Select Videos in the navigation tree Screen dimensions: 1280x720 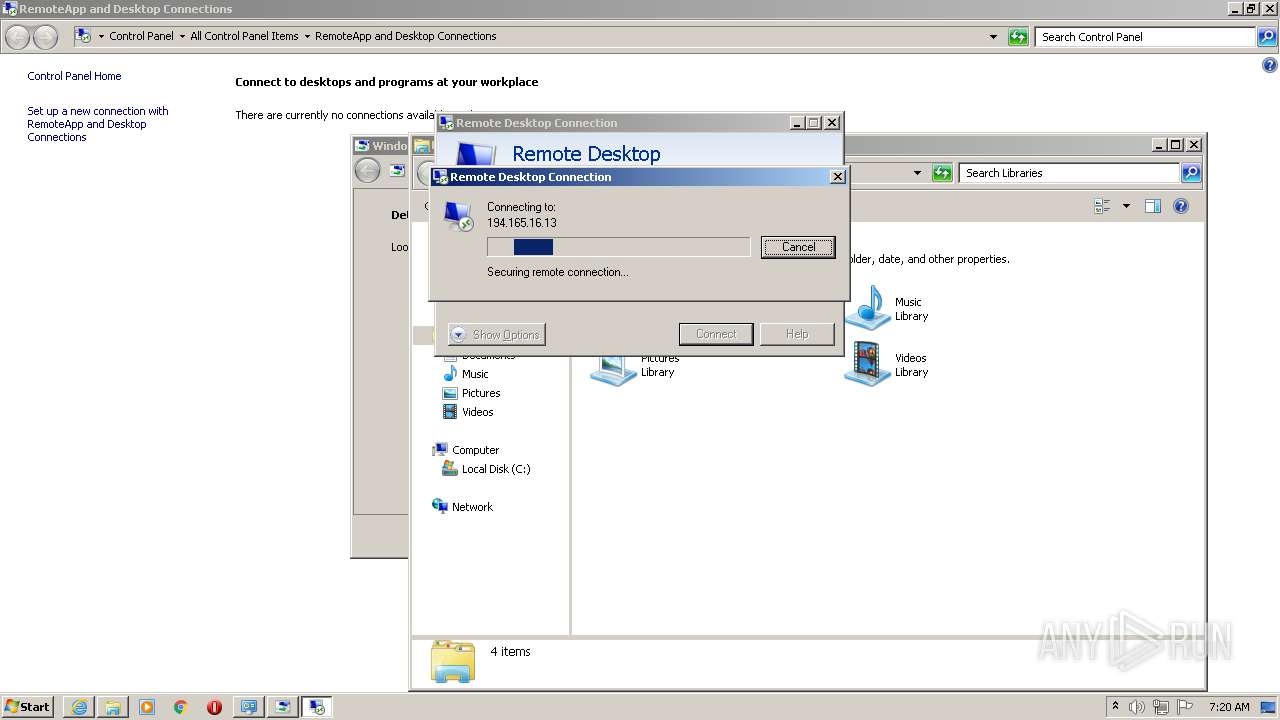(468, 412)
